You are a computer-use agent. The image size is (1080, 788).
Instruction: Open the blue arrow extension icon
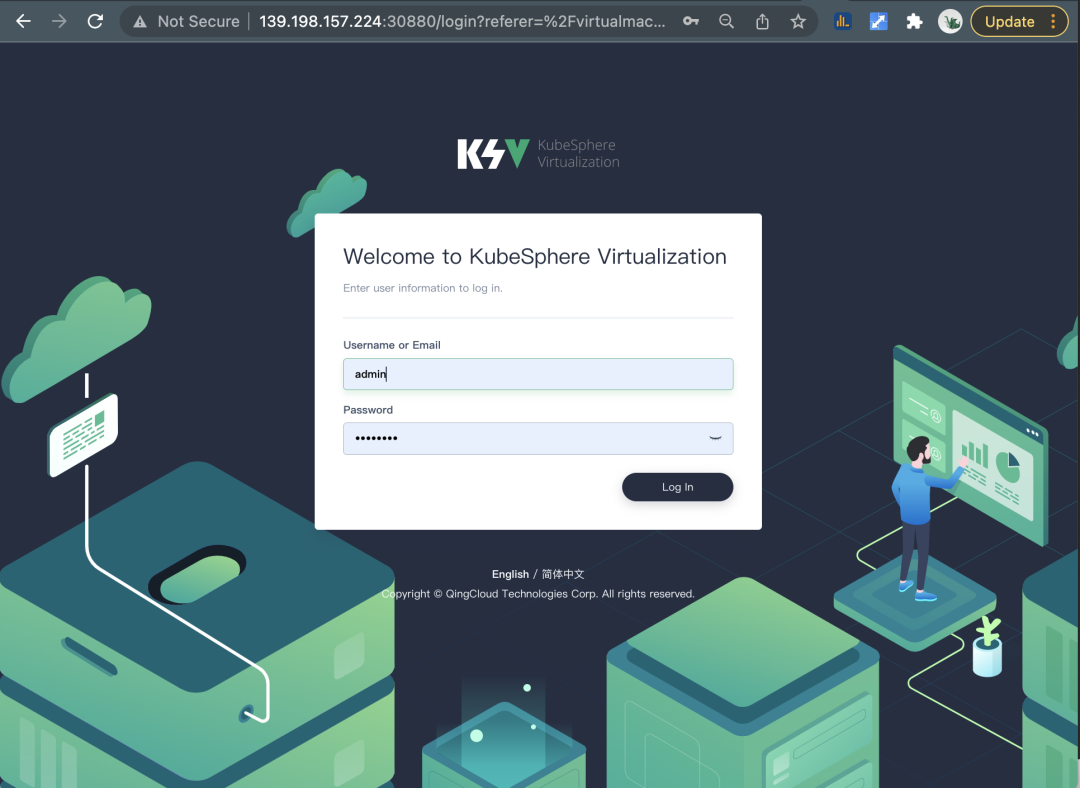point(878,21)
